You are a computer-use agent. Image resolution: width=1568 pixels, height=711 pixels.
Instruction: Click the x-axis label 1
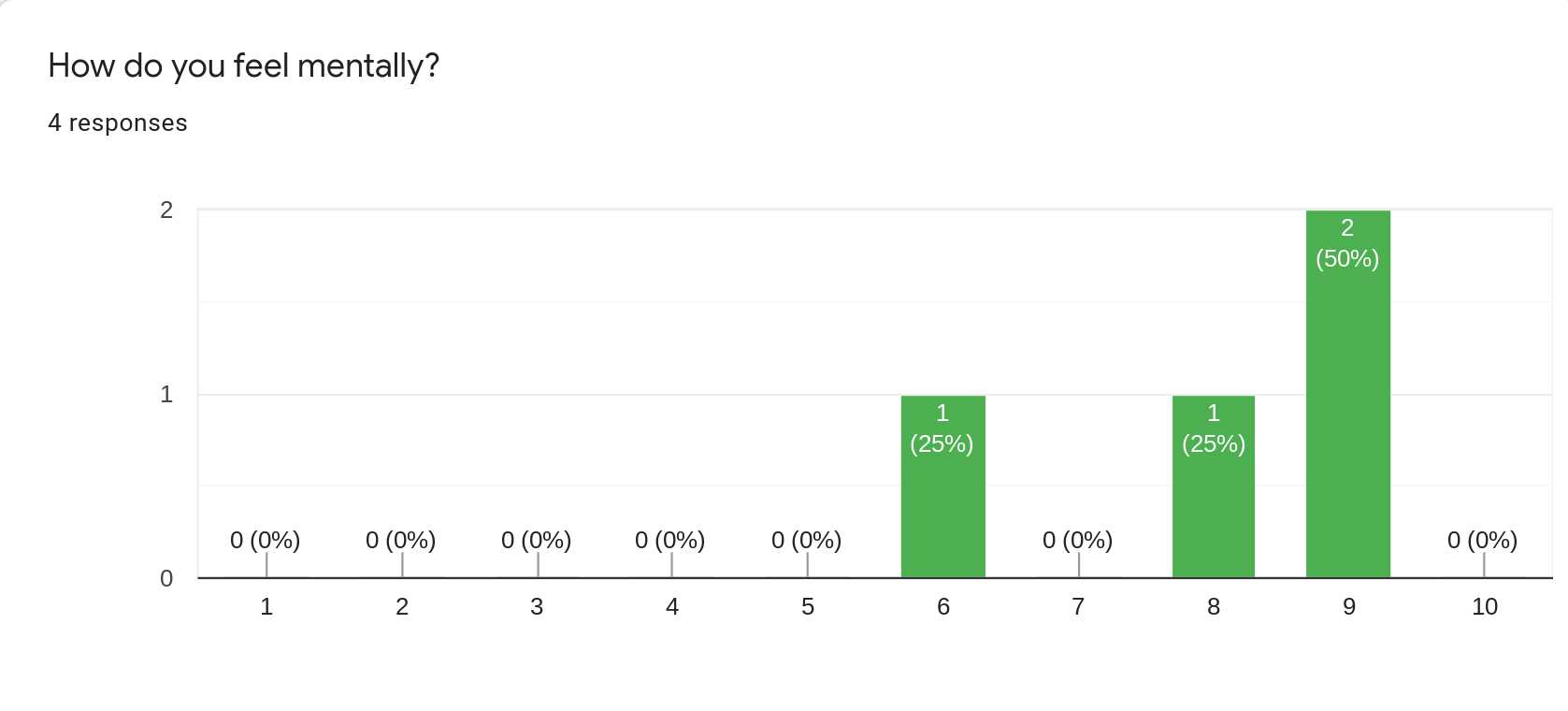coord(266,607)
